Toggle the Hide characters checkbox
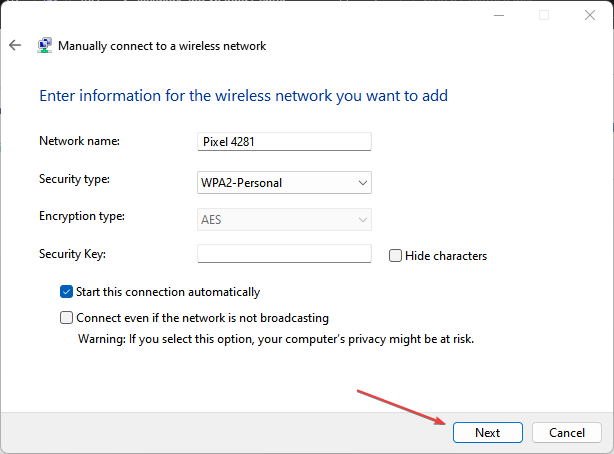The width and height of the screenshot is (614, 454). pyautogui.click(x=396, y=256)
